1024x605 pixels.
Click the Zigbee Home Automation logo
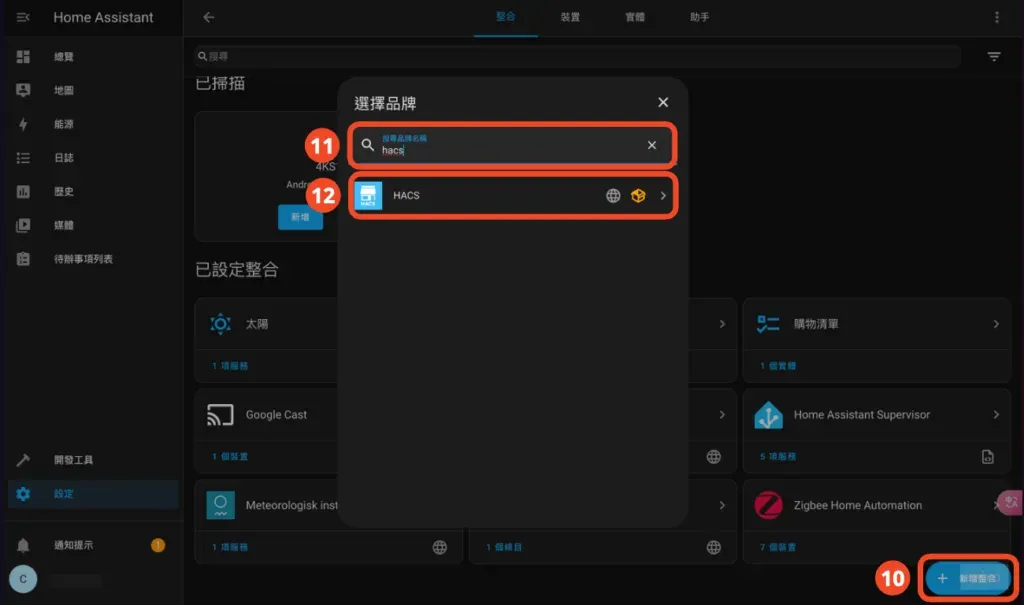pos(768,505)
